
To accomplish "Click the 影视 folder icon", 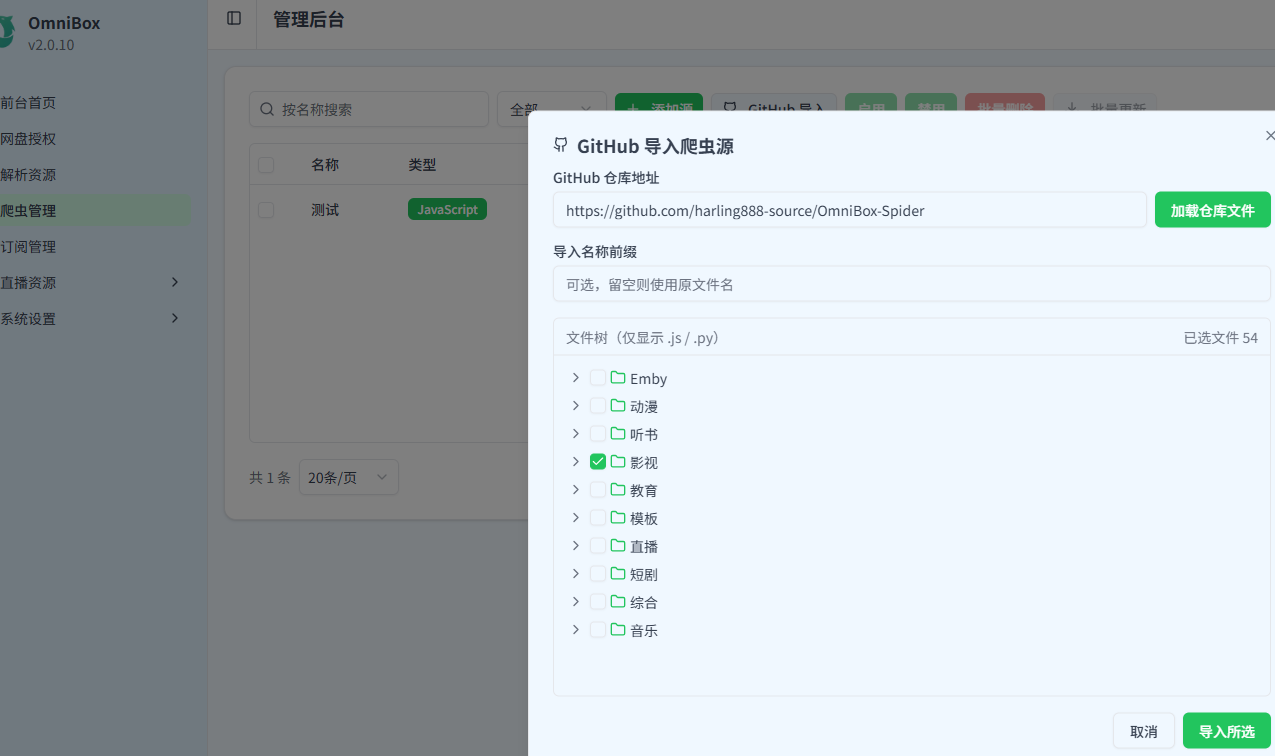I will coord(618,462).
